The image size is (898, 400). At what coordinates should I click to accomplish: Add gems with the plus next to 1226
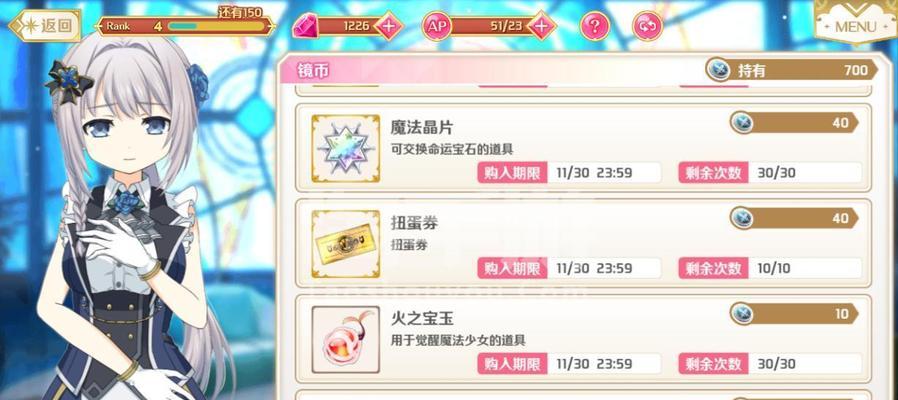pos(388,26)
